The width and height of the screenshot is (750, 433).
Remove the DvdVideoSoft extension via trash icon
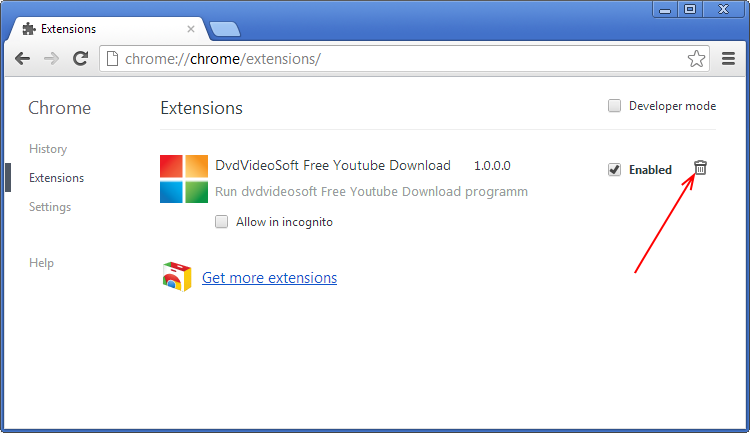coord(700,168)
